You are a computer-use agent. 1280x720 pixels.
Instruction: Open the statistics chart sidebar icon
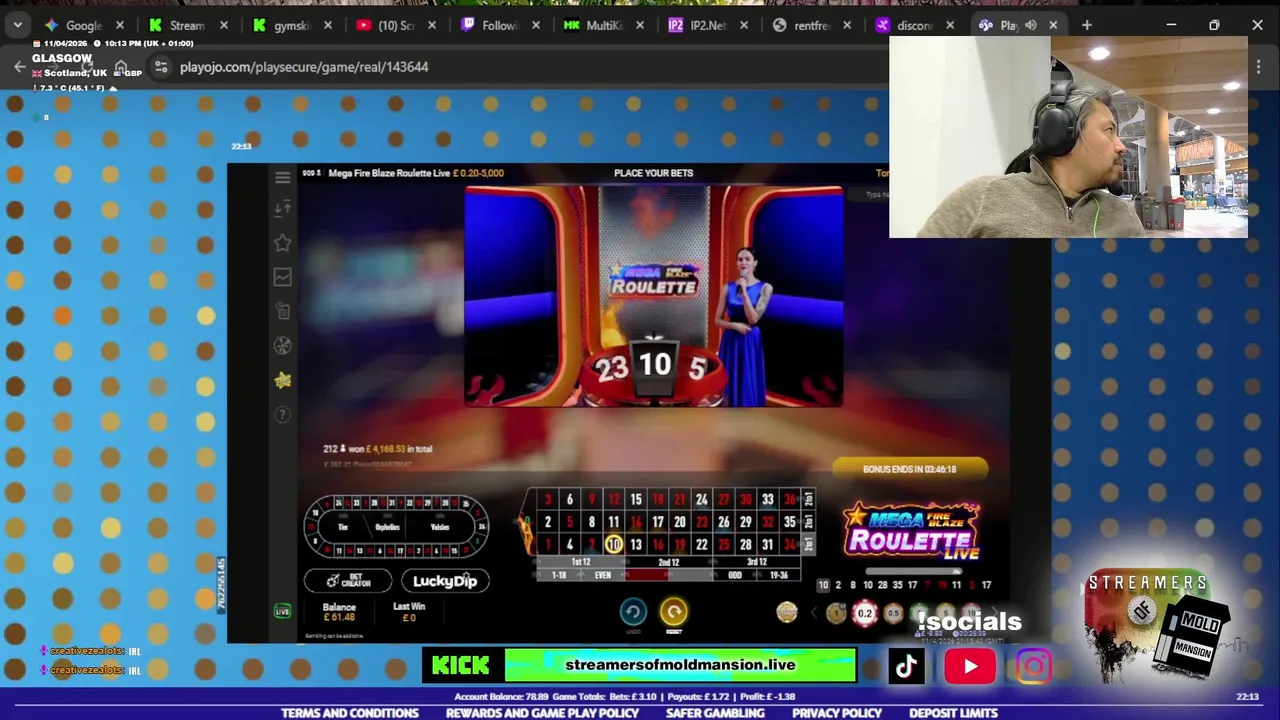(282, 277)
